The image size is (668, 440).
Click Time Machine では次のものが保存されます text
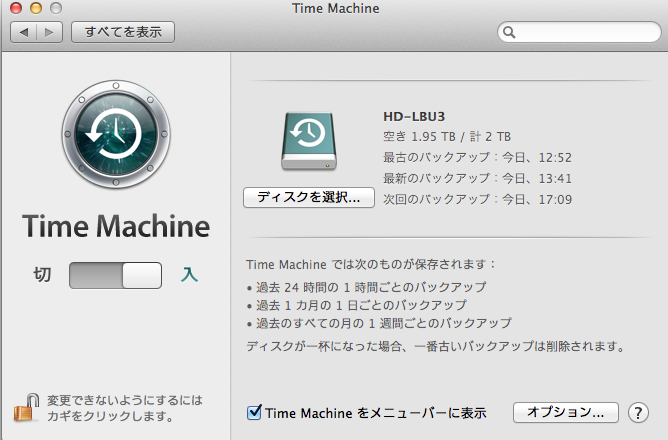(371, 265)
